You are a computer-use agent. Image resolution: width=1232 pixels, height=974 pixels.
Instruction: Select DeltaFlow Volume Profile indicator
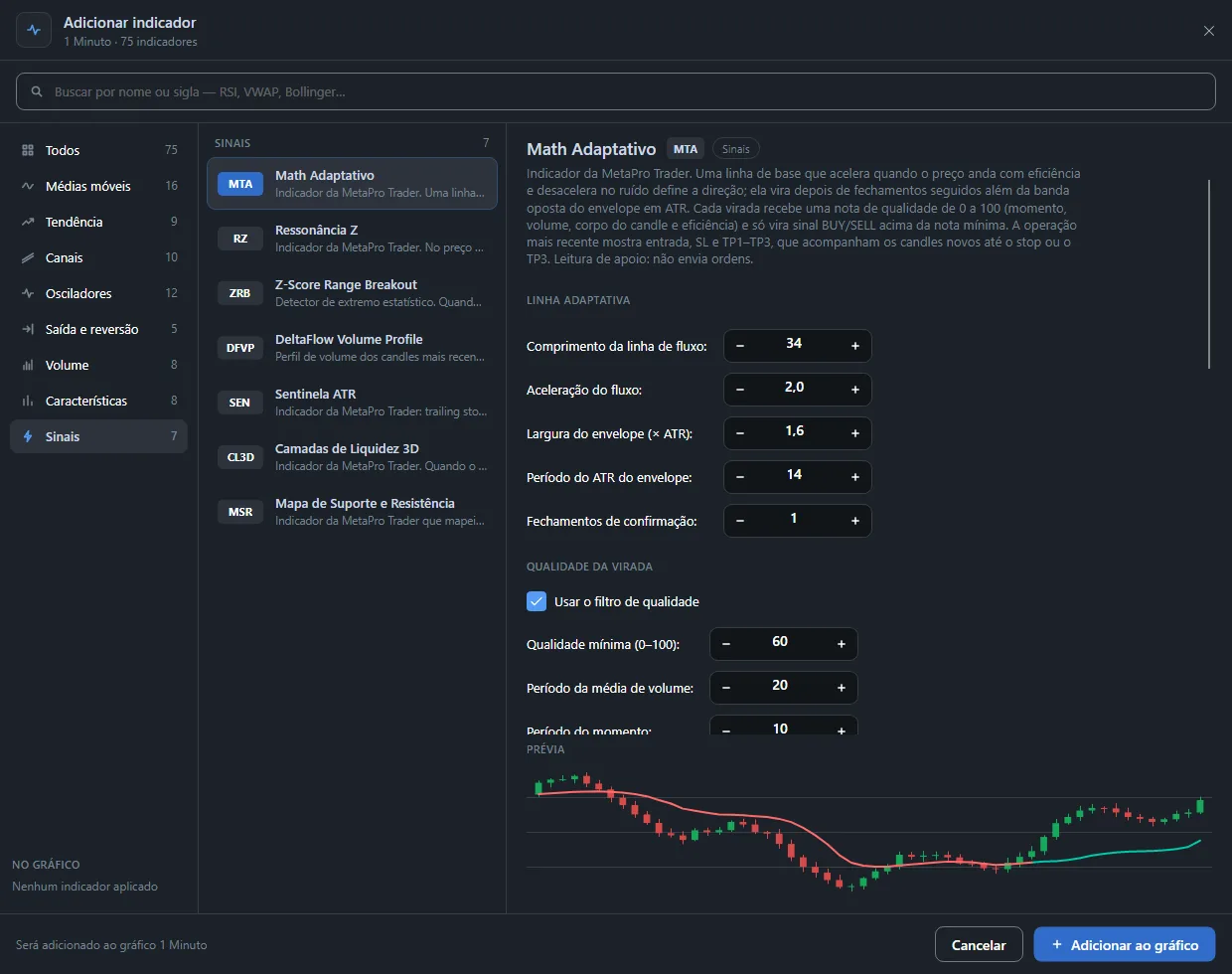[x=352, y=348]
